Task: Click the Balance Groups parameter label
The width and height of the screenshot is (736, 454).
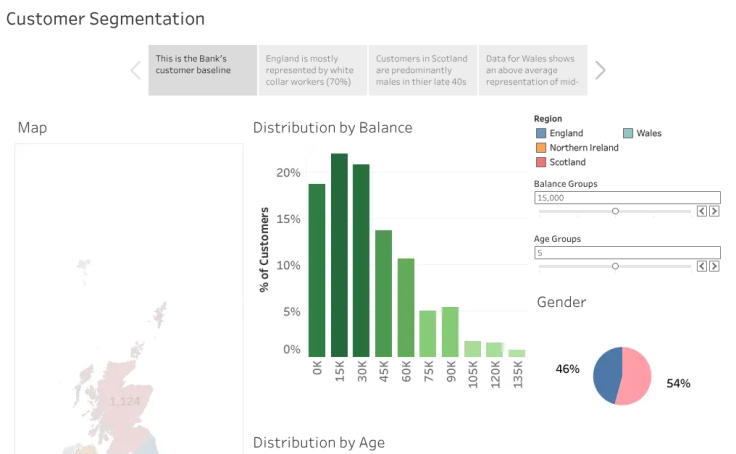Action: click(x=566, y=184)
